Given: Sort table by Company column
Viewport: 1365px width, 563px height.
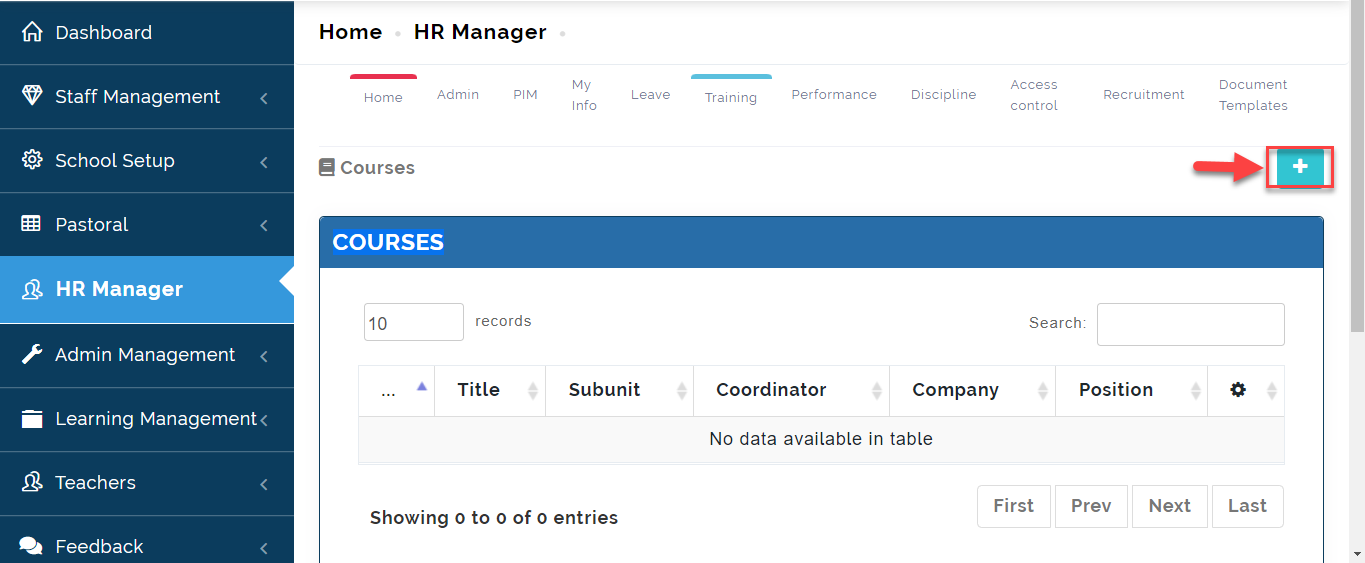Looking at the screenshot, I should [x=972, y=390].
